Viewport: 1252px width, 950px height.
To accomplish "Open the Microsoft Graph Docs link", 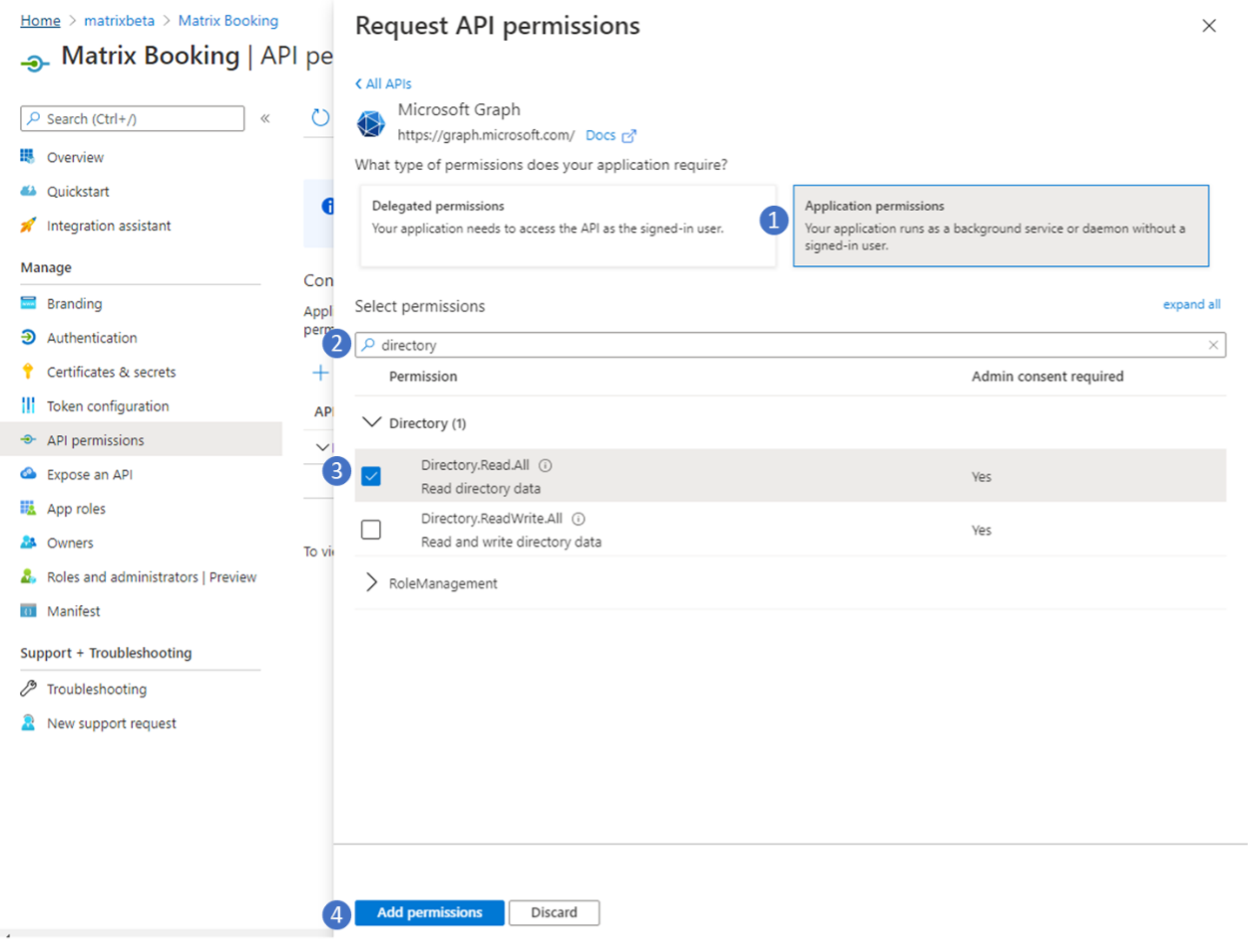I will [x=601, y=135].
